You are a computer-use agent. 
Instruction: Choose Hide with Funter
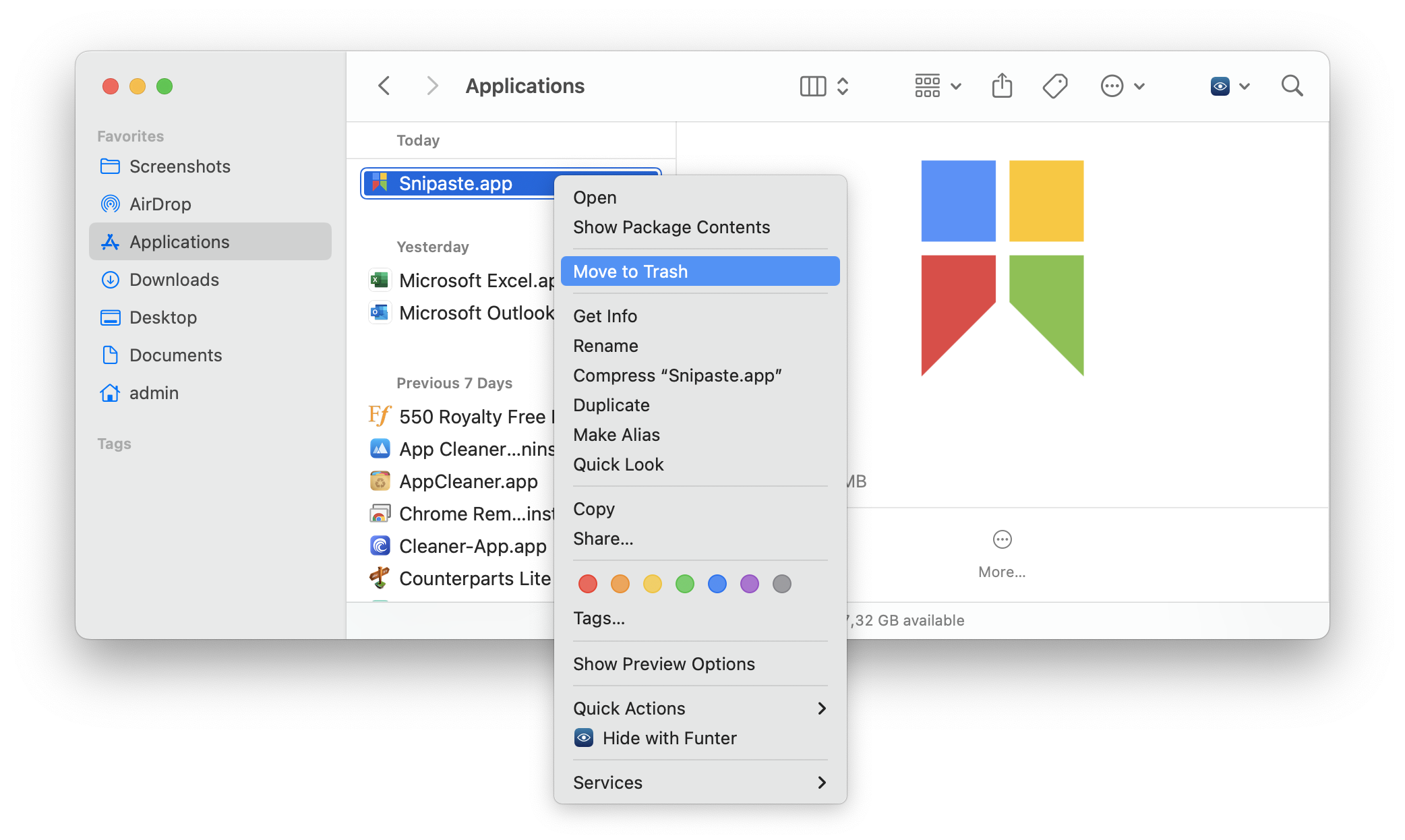700,738
